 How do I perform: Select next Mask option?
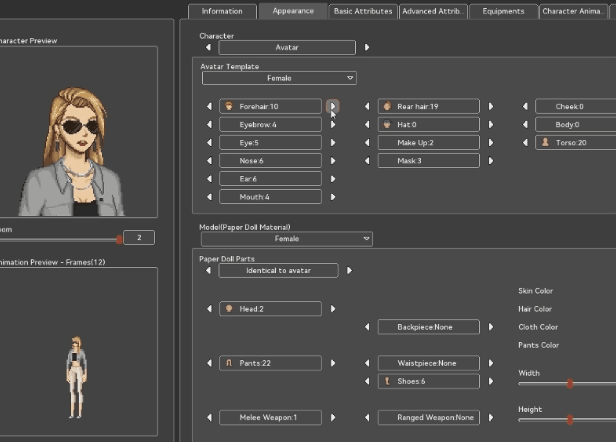[x=491, y=161]
